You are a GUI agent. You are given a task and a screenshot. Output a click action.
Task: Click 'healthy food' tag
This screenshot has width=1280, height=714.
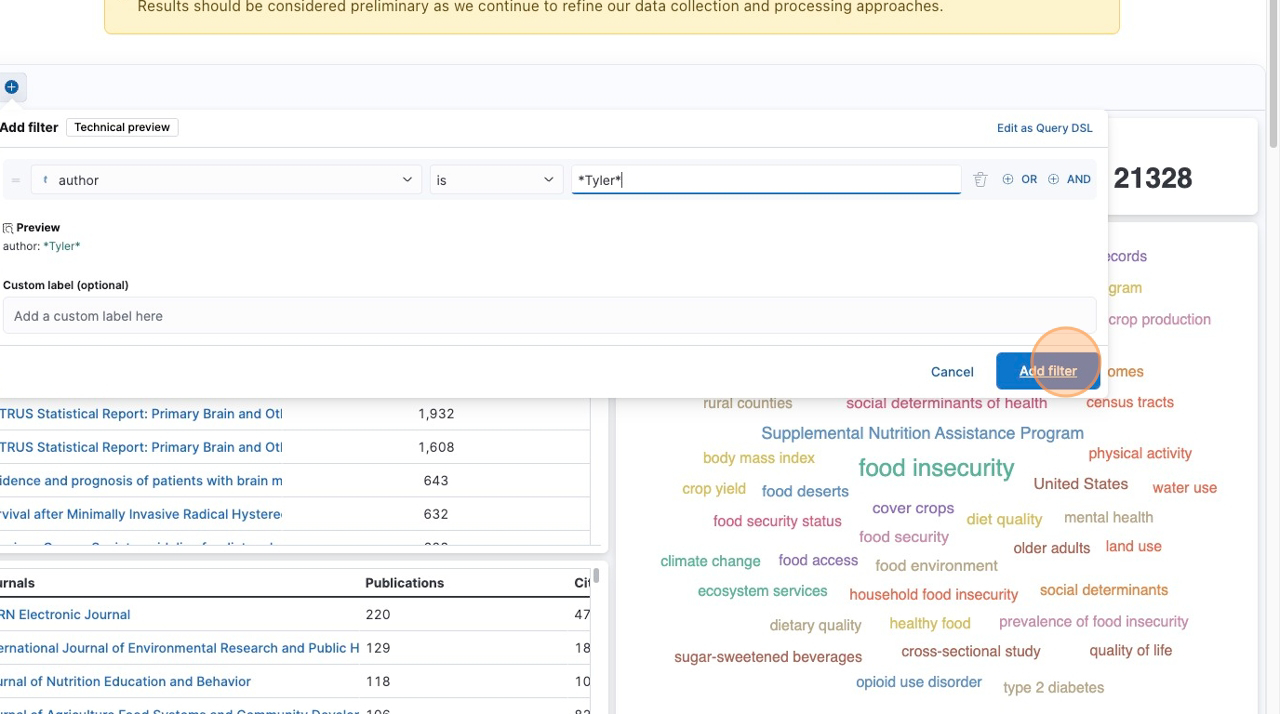click(x=929, y=623)
